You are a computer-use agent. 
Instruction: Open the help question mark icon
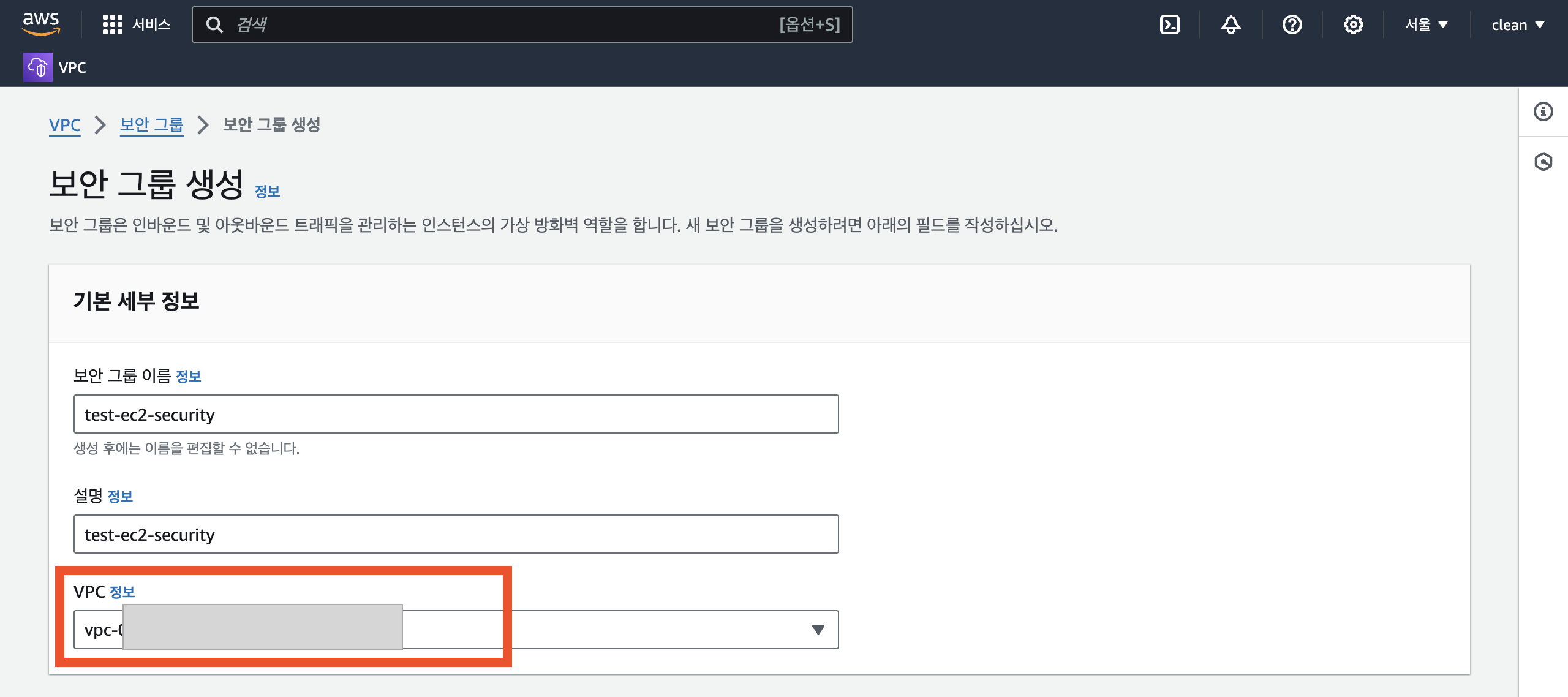pos(1292,24)
